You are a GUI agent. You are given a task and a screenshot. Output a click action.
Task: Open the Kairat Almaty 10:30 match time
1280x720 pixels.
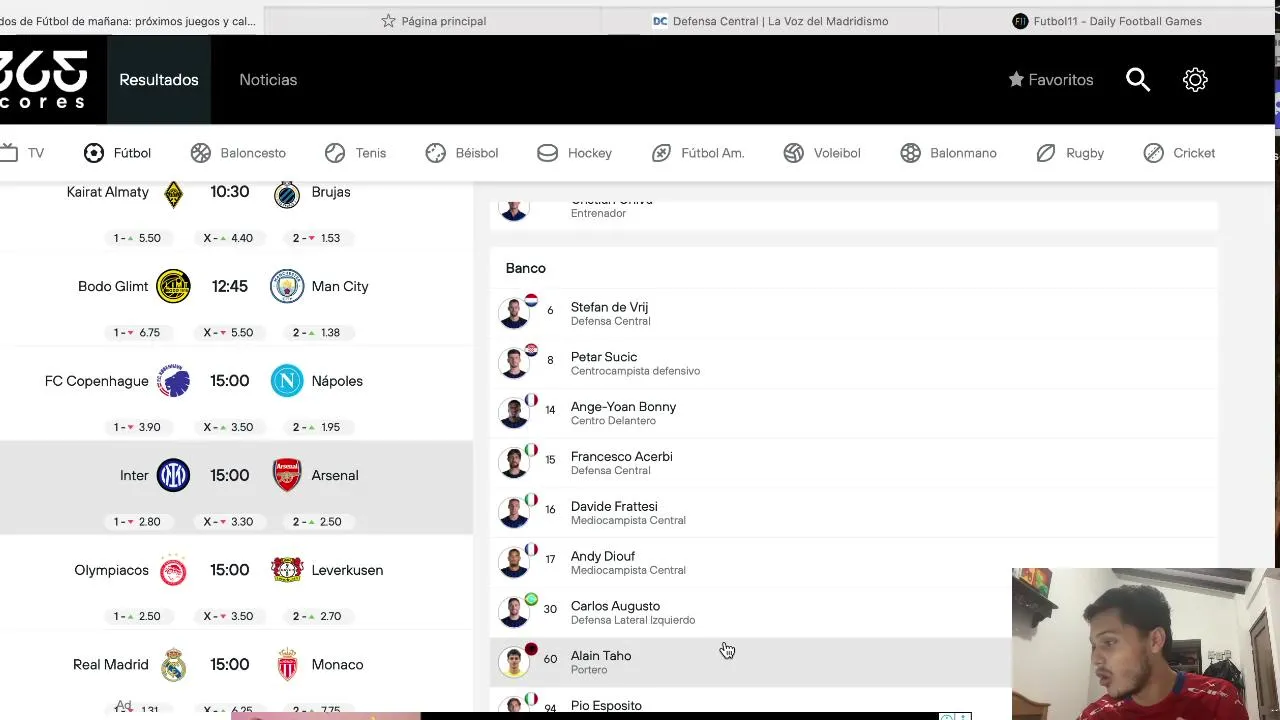[x=229, y=192]
